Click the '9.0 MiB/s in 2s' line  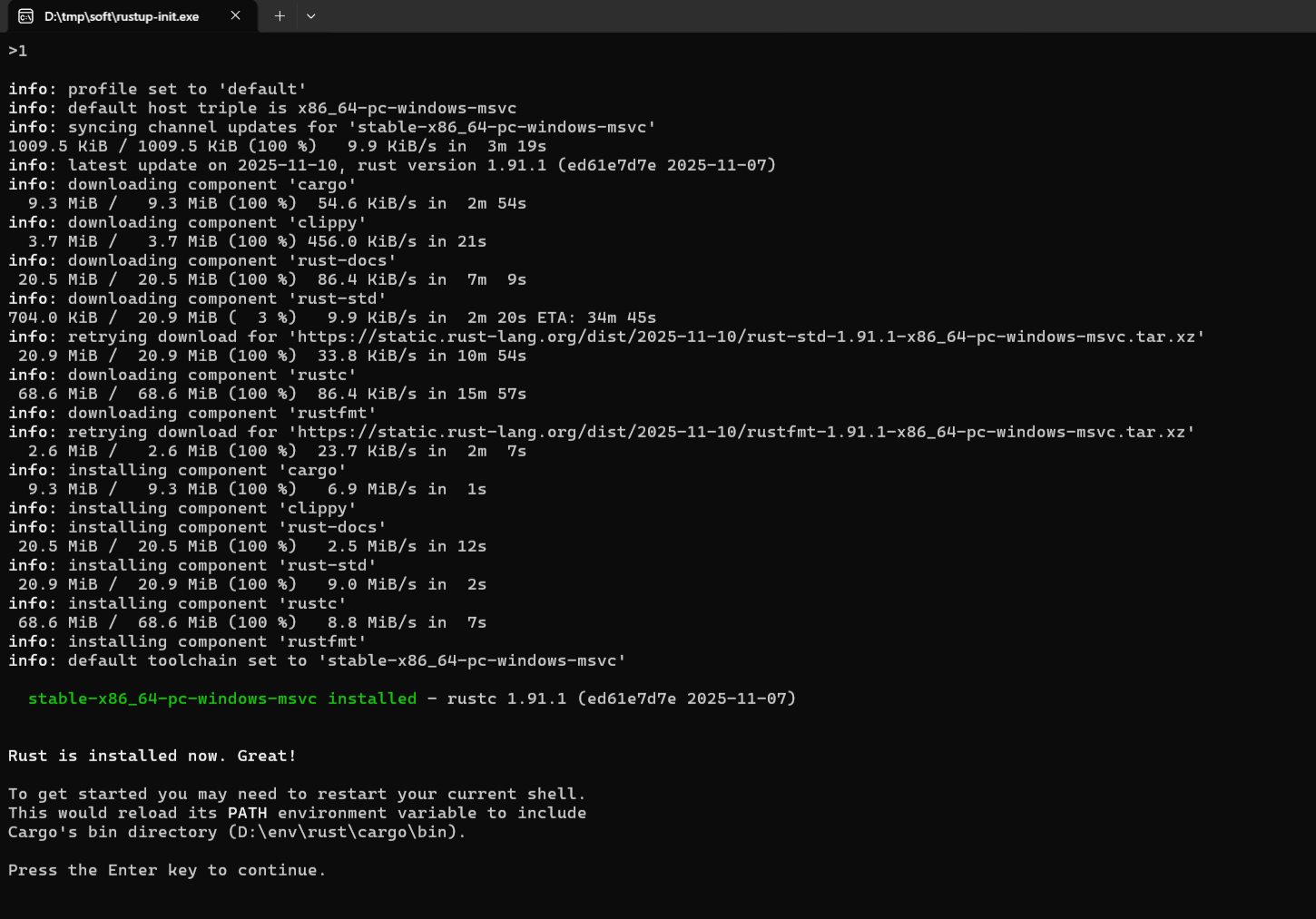tap(252, 584)
